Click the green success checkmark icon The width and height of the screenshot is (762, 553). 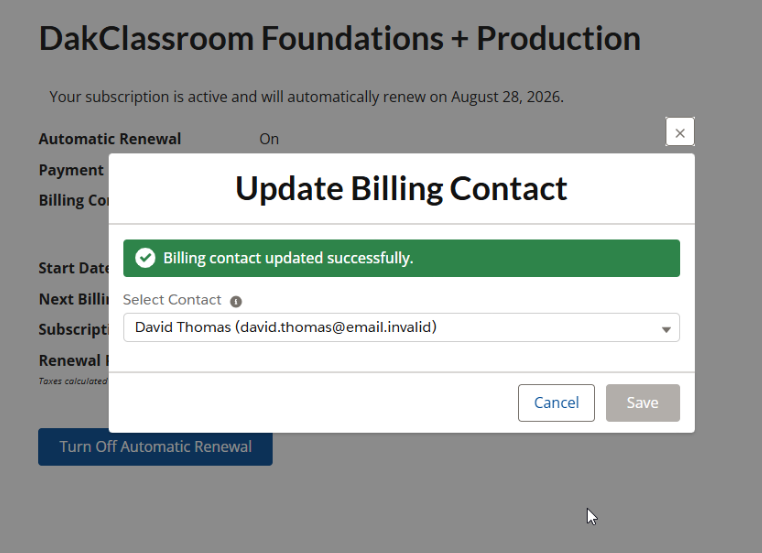(145, 258)
